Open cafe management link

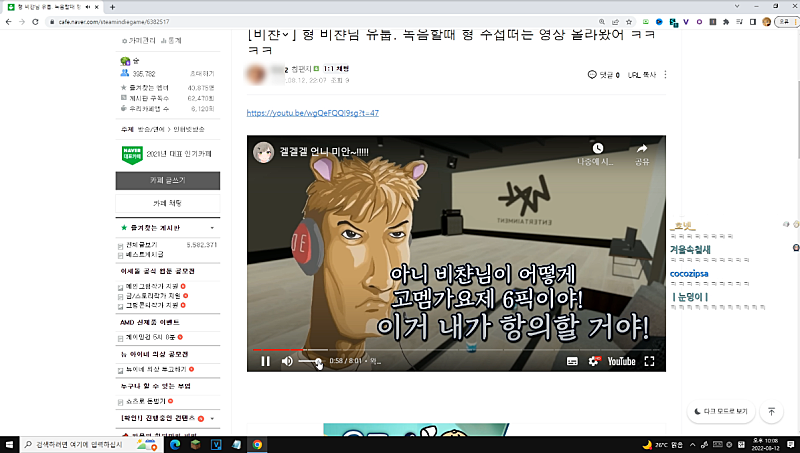pos(139,40)
